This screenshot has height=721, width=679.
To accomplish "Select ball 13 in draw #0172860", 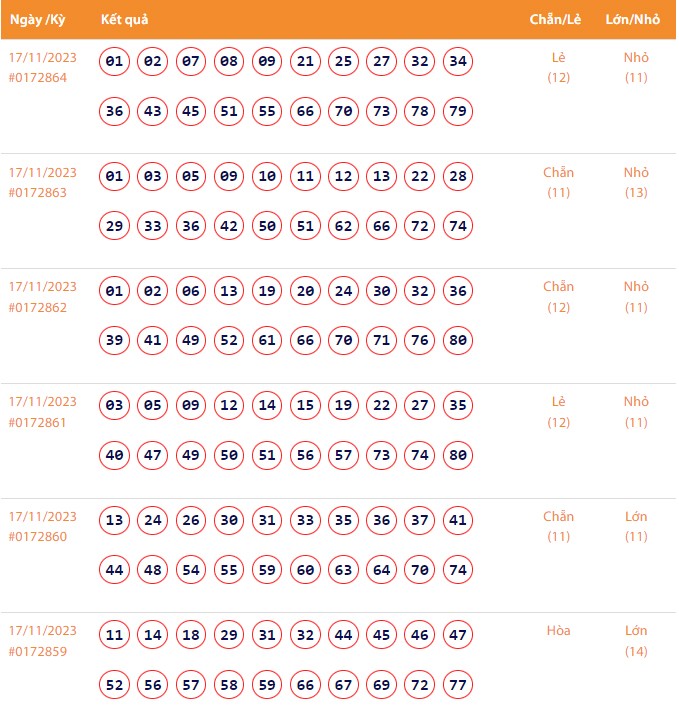I will [115, 521].
